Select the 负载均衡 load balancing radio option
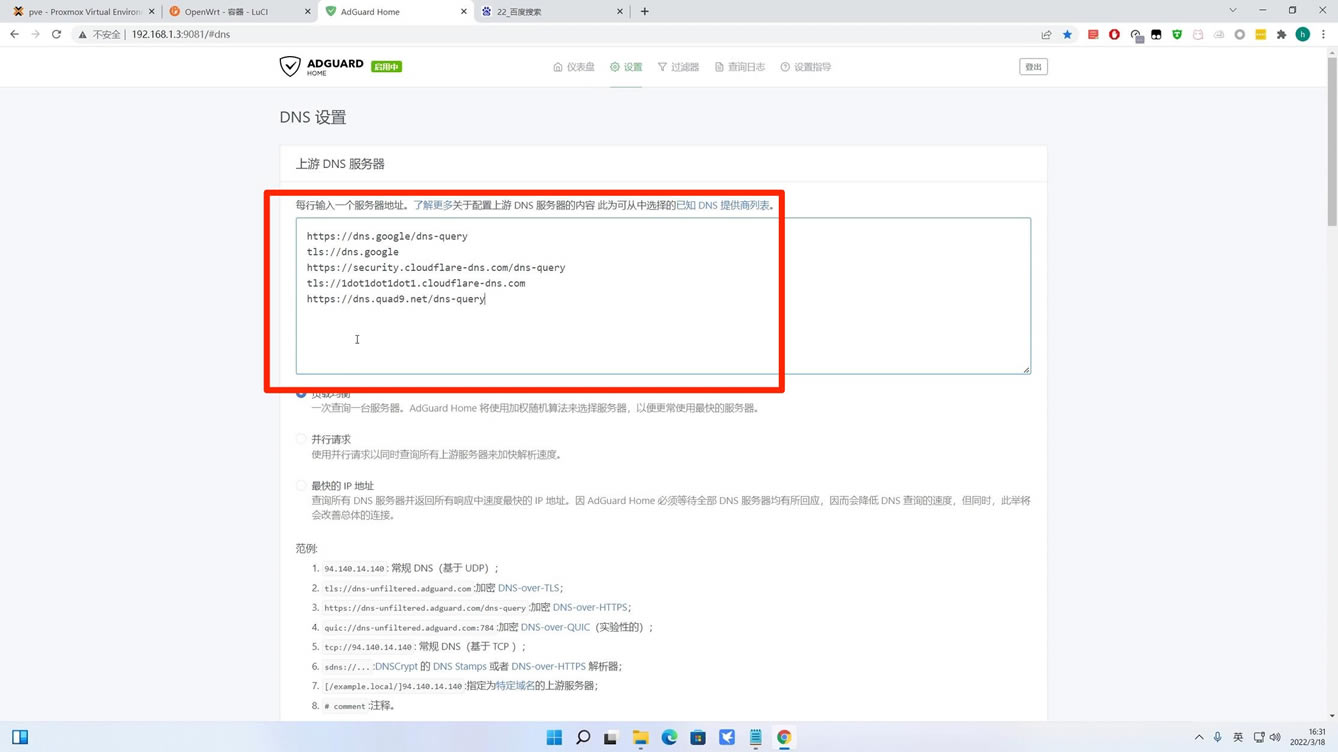The image size is (1338, 752). point(301,393)
